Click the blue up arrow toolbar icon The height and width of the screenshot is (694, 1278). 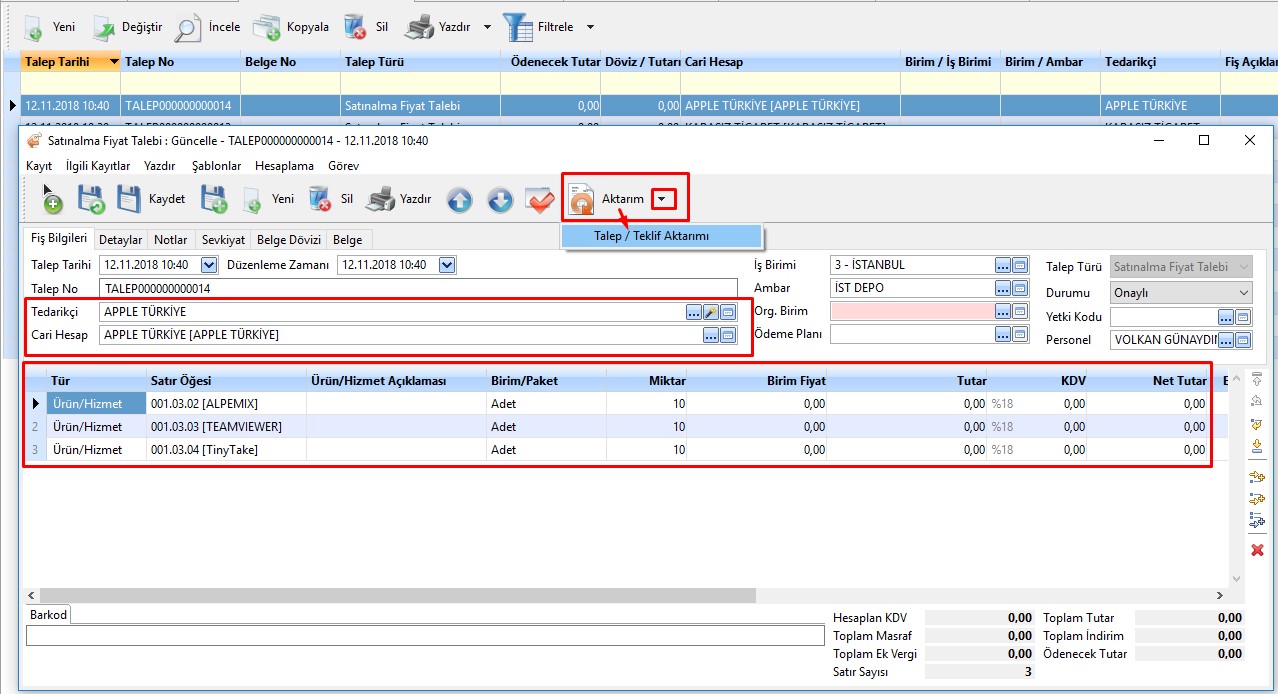pyautogui.click(x=459, y=200)
